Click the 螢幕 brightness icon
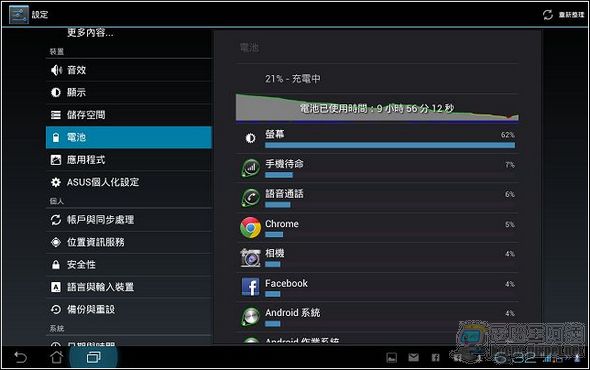 (x=251, y=139)
